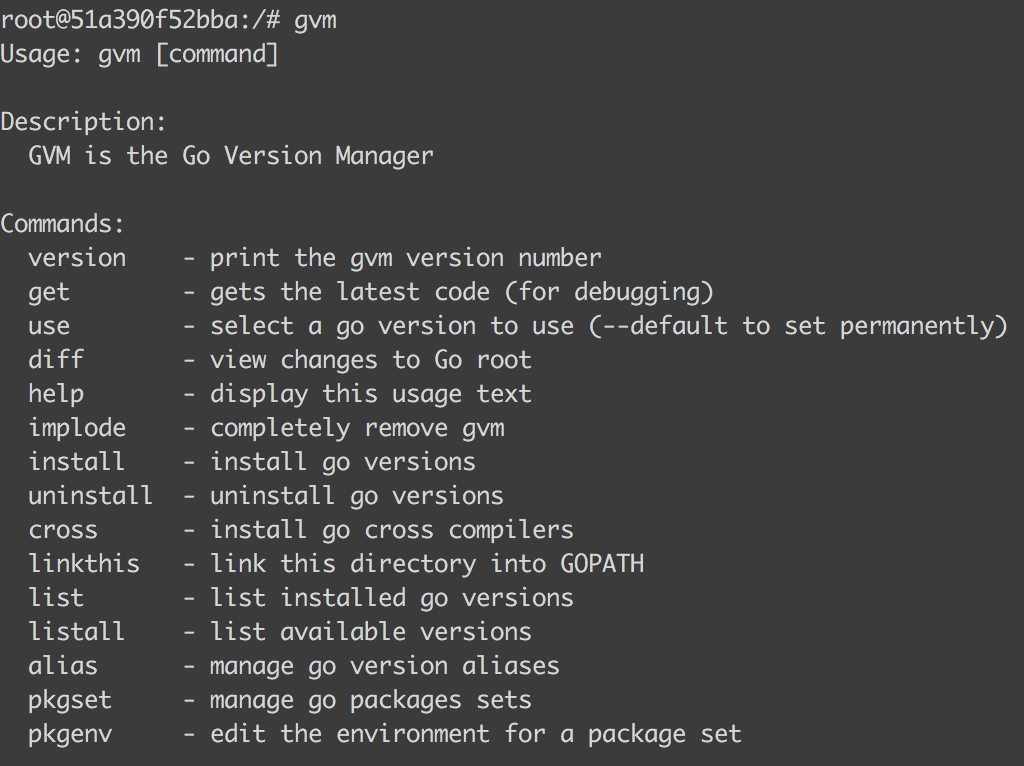Screen dimensions: 1024x766
Task: Click the "GVM is the Go Version Manager" text
Action: [x=231, y=156]
